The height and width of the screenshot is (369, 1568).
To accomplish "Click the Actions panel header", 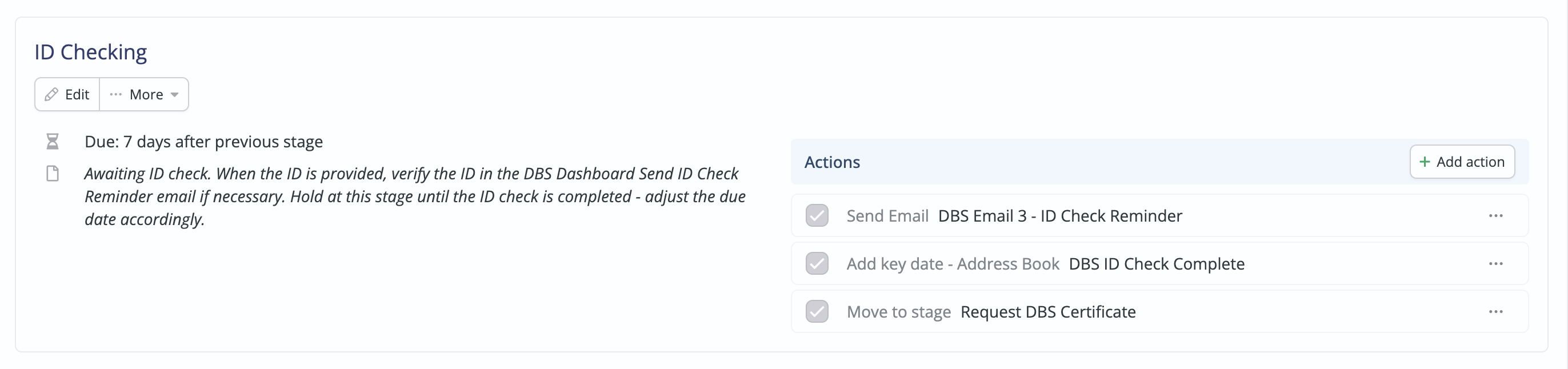I will [x=1159, y=162].
